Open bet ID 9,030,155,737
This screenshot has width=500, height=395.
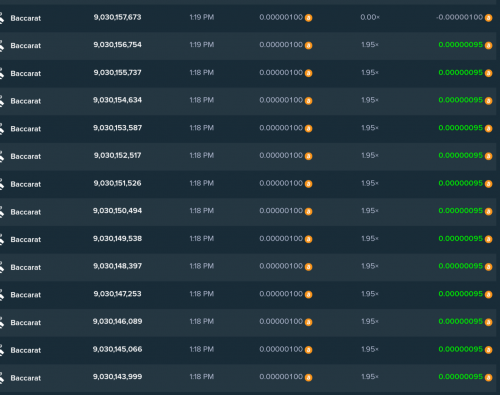117,73
